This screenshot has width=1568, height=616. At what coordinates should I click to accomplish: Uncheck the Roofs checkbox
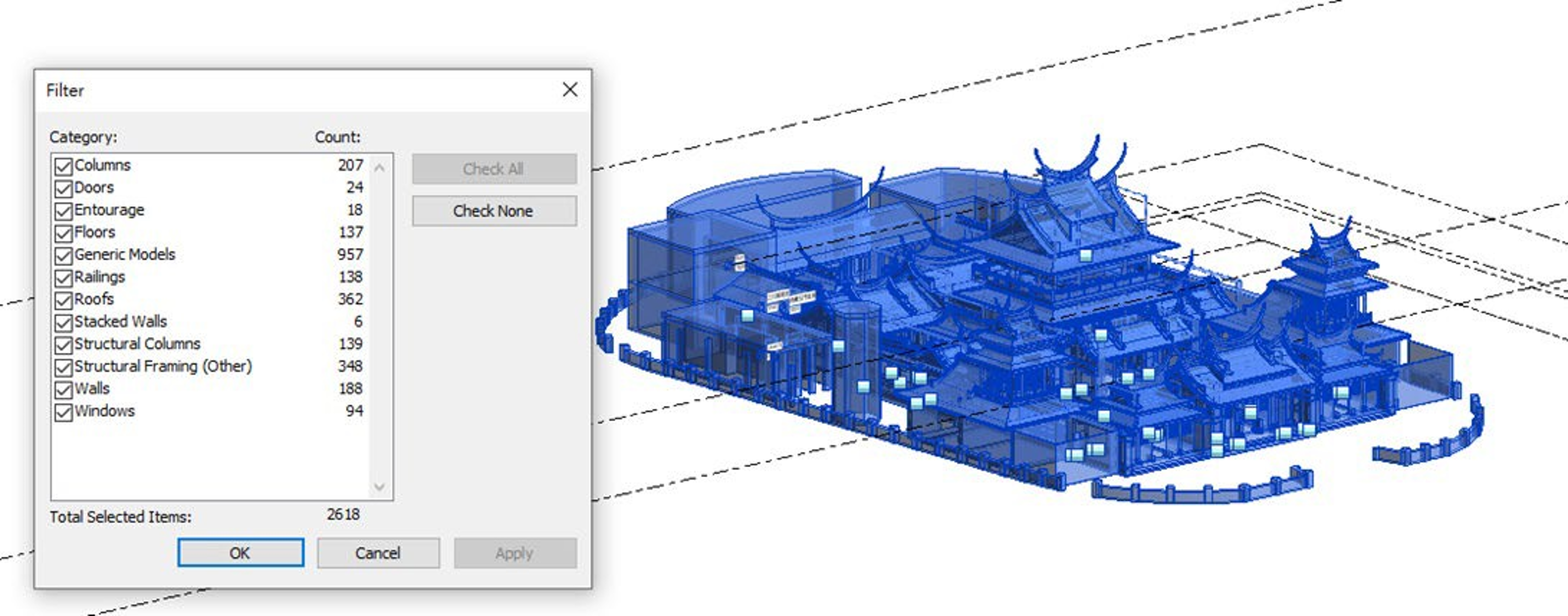[x=63, y=300]
